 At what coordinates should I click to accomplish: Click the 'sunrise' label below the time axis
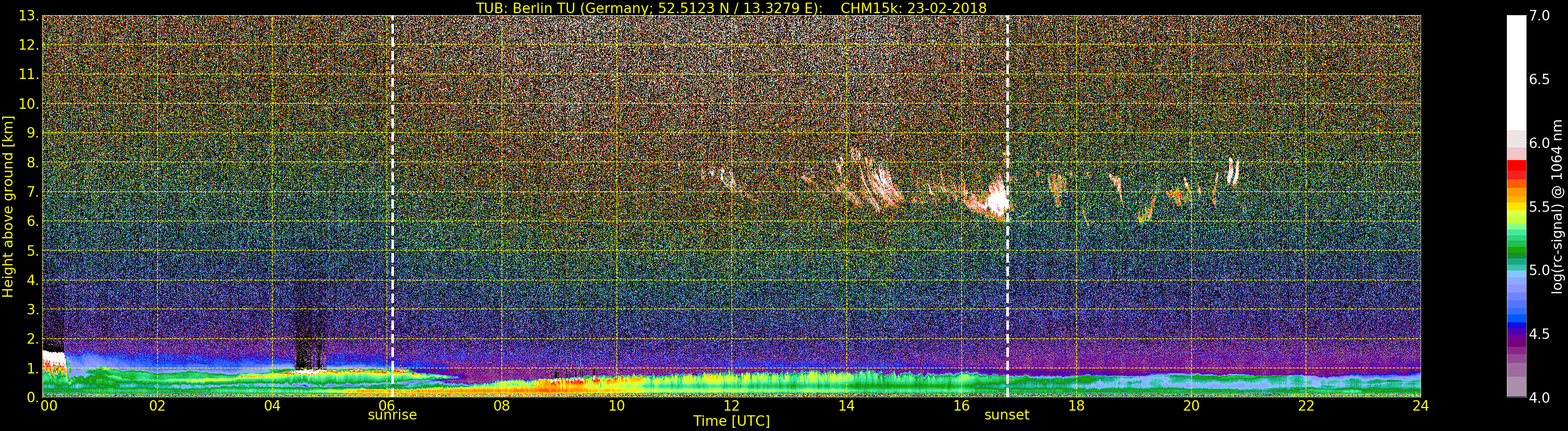click(392, 415)
